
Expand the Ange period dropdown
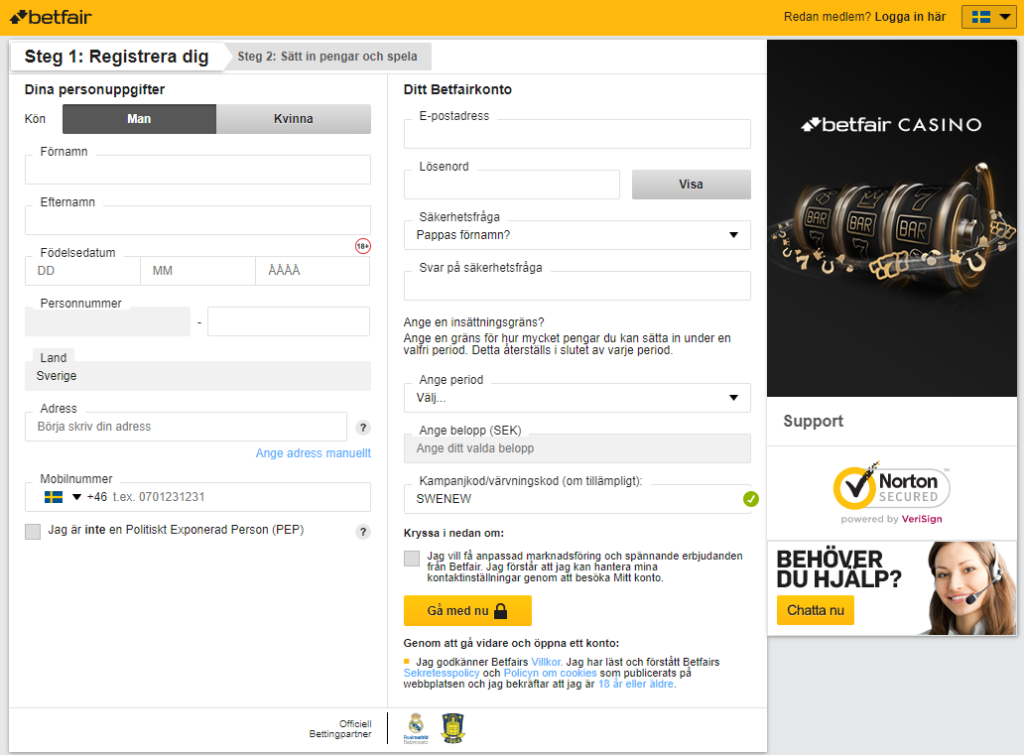pyautogui.click(x=577, y=398)
